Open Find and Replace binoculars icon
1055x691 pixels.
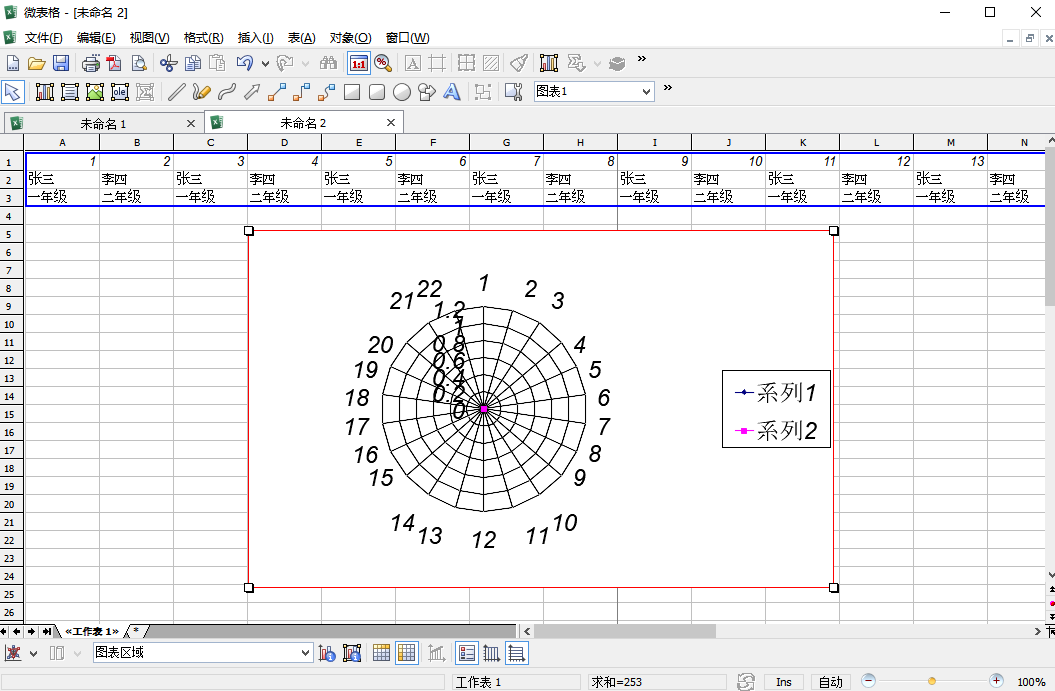point(328,64)
